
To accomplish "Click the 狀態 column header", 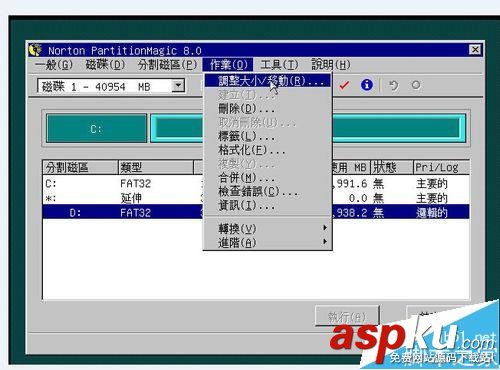I will pyautogui.click(x=392, y=167).
